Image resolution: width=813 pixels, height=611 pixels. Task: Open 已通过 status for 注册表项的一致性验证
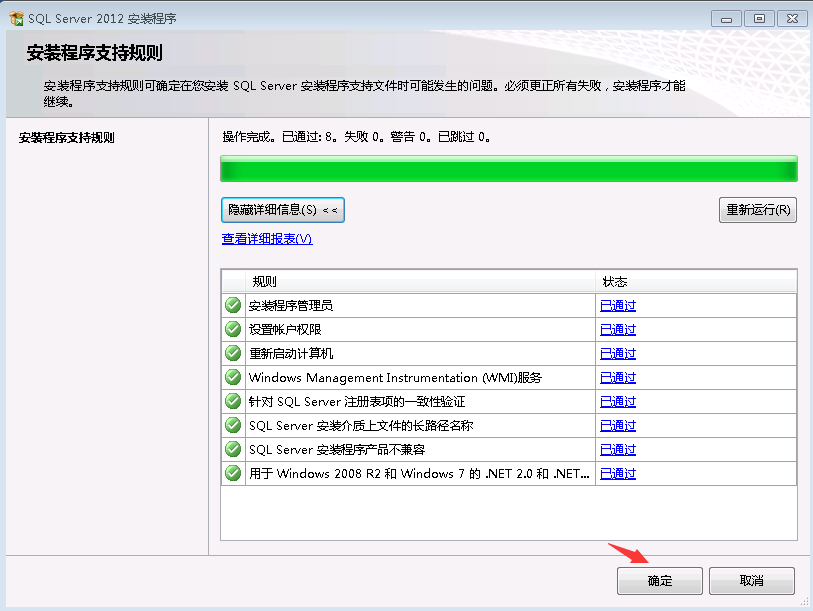pos(618,401)
